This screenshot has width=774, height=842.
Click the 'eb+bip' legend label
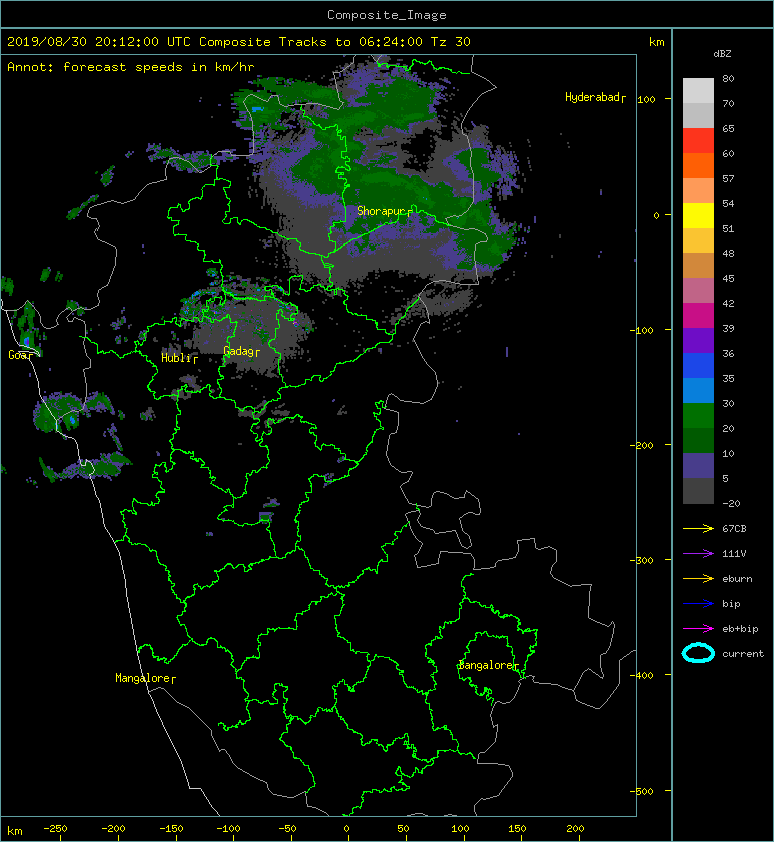(741, 629)
